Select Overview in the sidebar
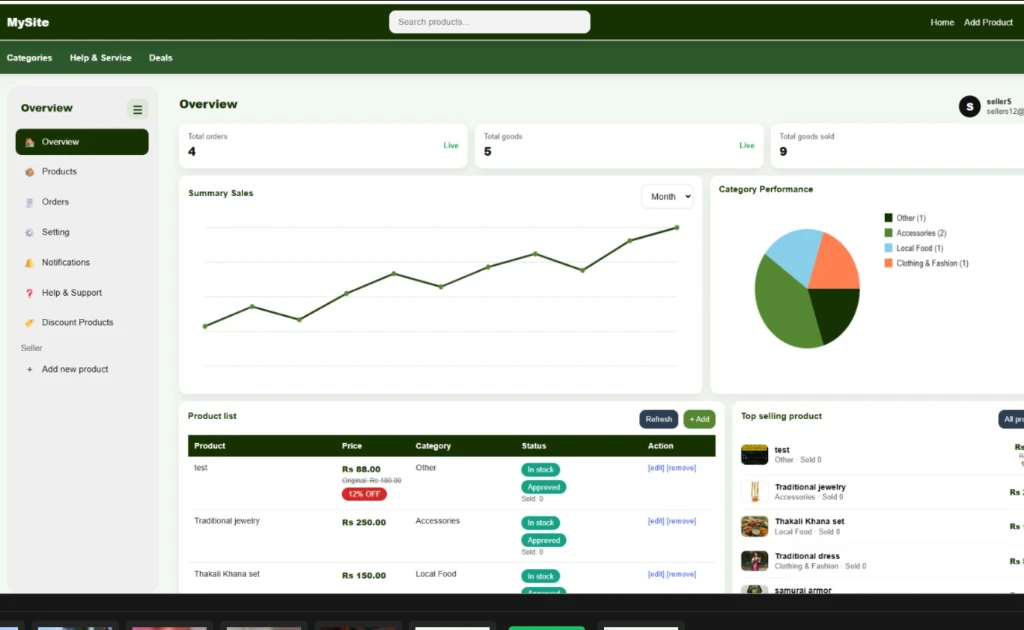Image resolution: width=1024 pixels, height=630 pixels. (x=82, y=142)
